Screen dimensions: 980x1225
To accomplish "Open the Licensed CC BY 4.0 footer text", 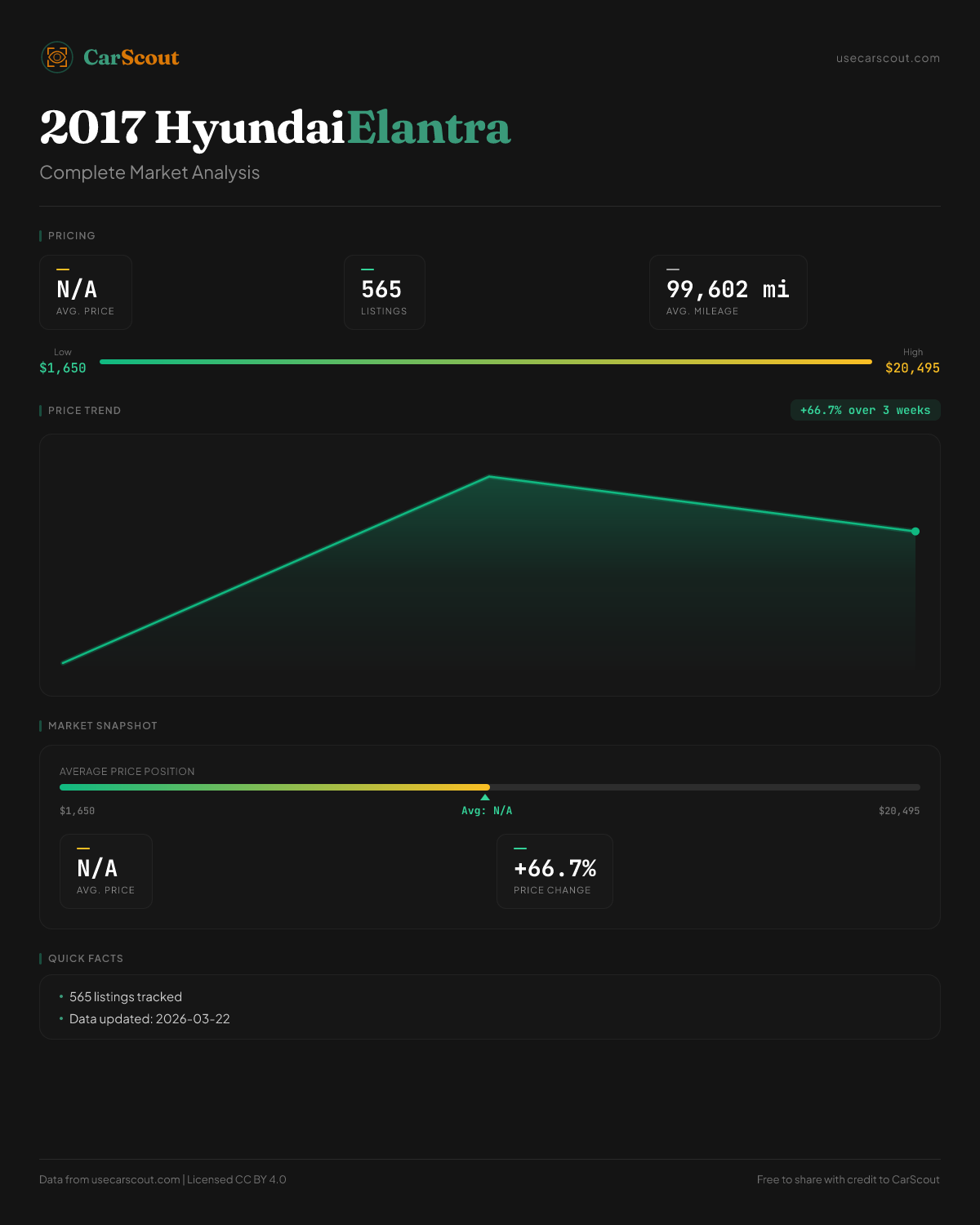I will coord(237,1179).
